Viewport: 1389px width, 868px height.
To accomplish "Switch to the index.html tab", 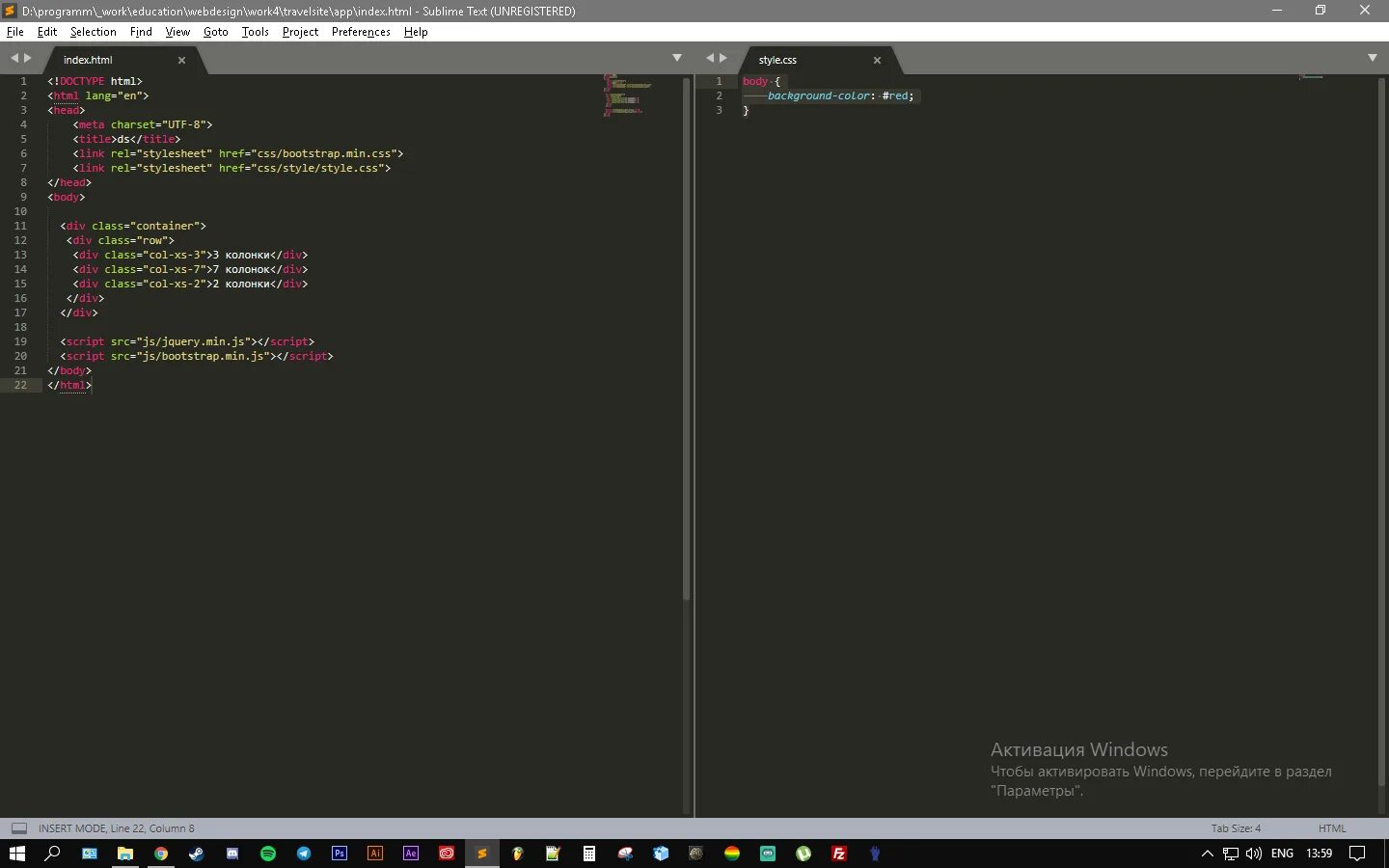I will click(x=88, y=59).
